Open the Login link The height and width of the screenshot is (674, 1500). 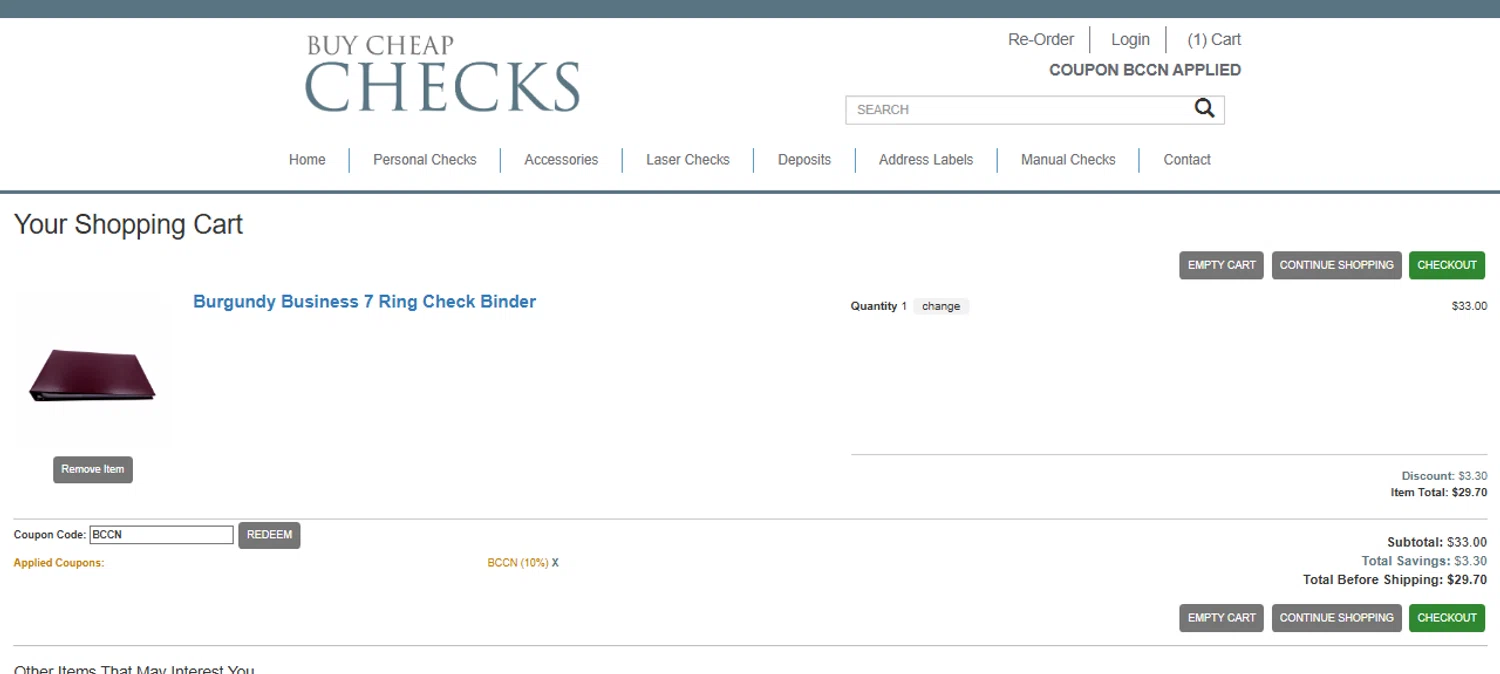[x=1130, y=40]
